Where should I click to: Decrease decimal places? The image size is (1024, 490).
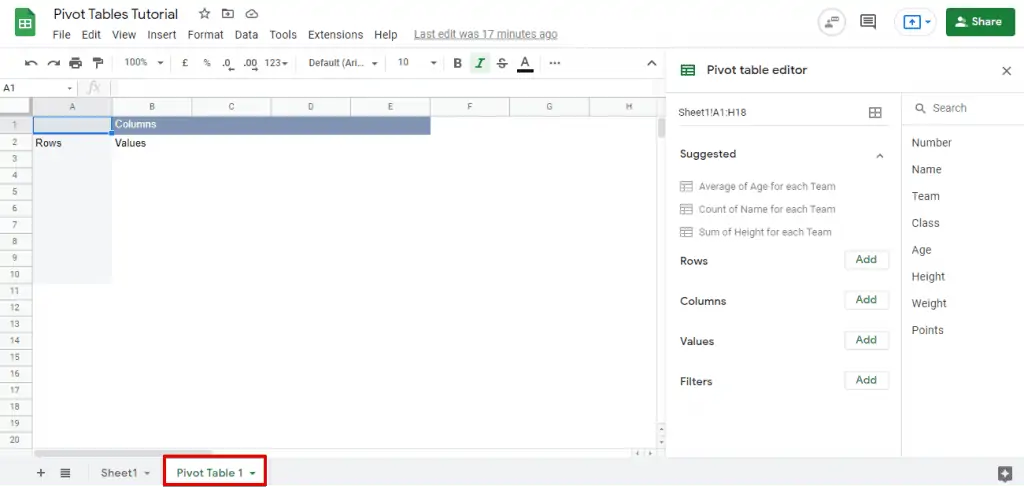coord(227,63)
